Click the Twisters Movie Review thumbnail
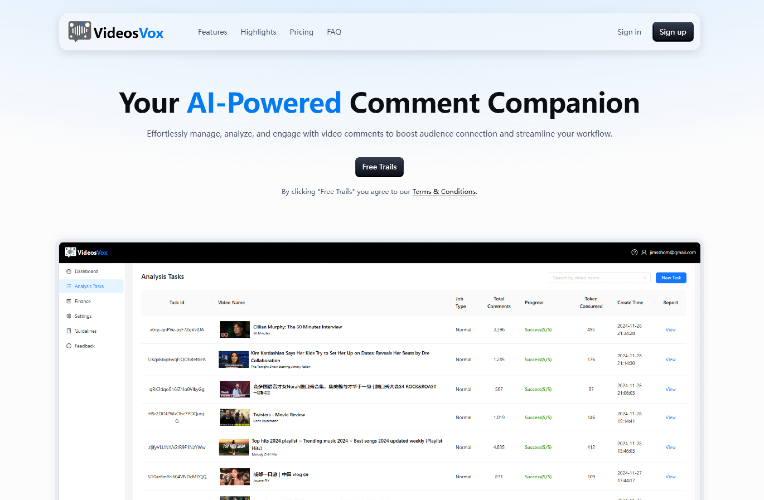 tap(234, 417)
